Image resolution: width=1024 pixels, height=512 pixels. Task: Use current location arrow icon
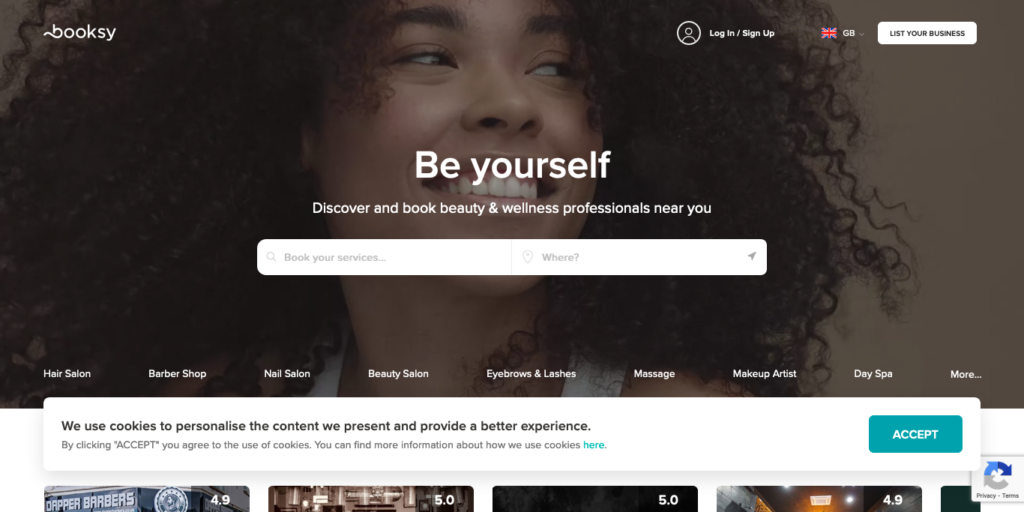tap(752, 257)
